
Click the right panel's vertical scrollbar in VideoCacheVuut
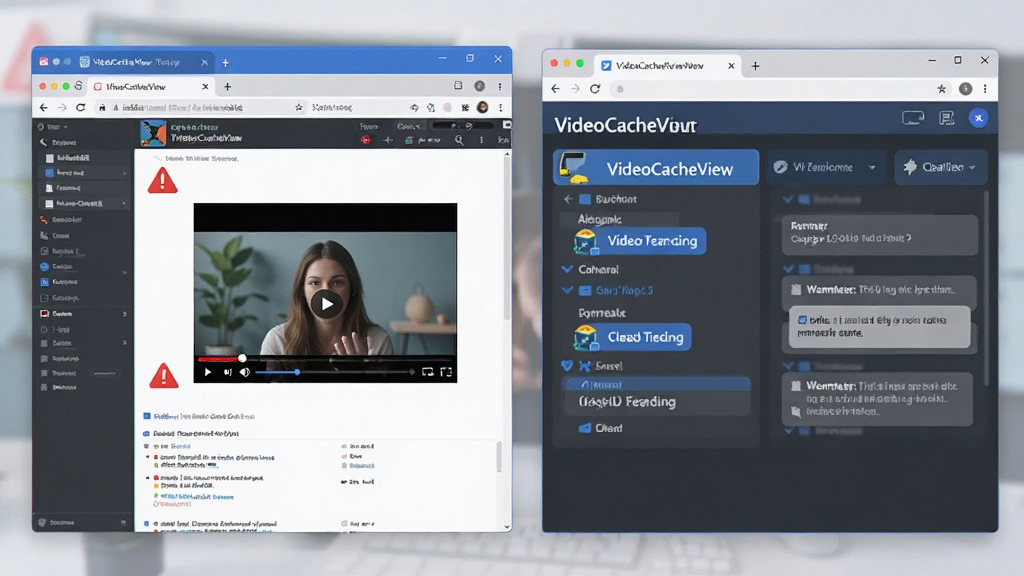(x=986, y=287)
